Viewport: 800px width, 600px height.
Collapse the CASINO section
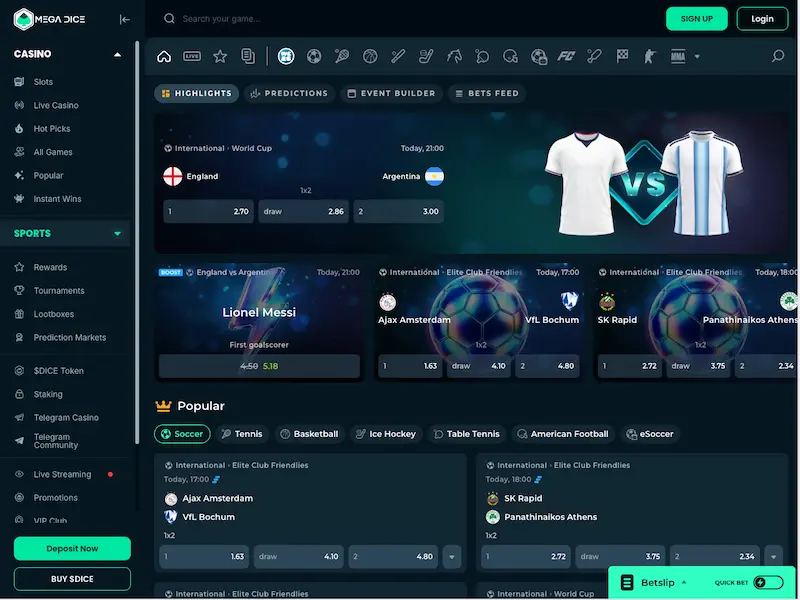[117, 54]
